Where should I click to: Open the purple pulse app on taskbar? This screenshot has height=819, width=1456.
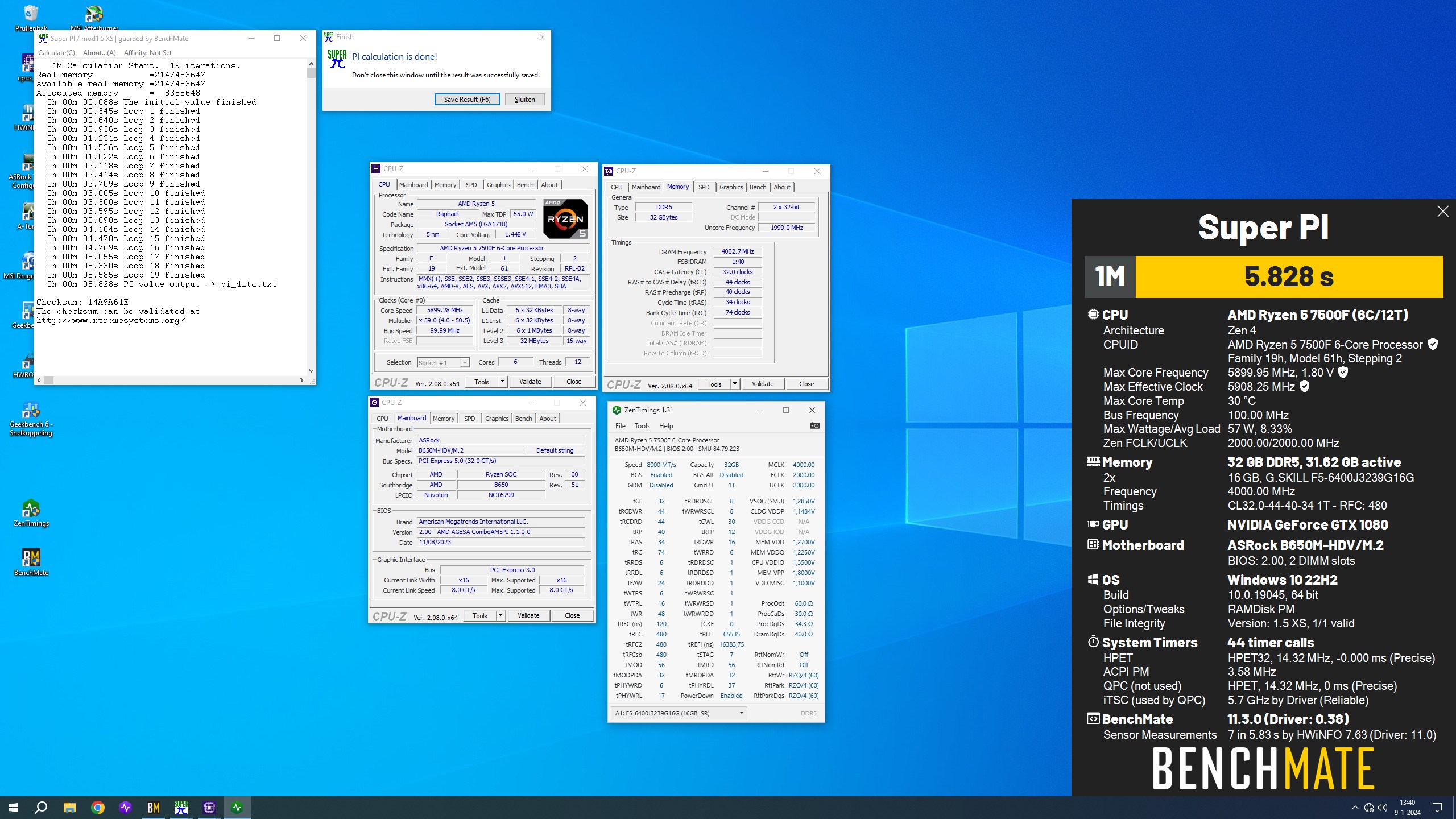(126, 807)
